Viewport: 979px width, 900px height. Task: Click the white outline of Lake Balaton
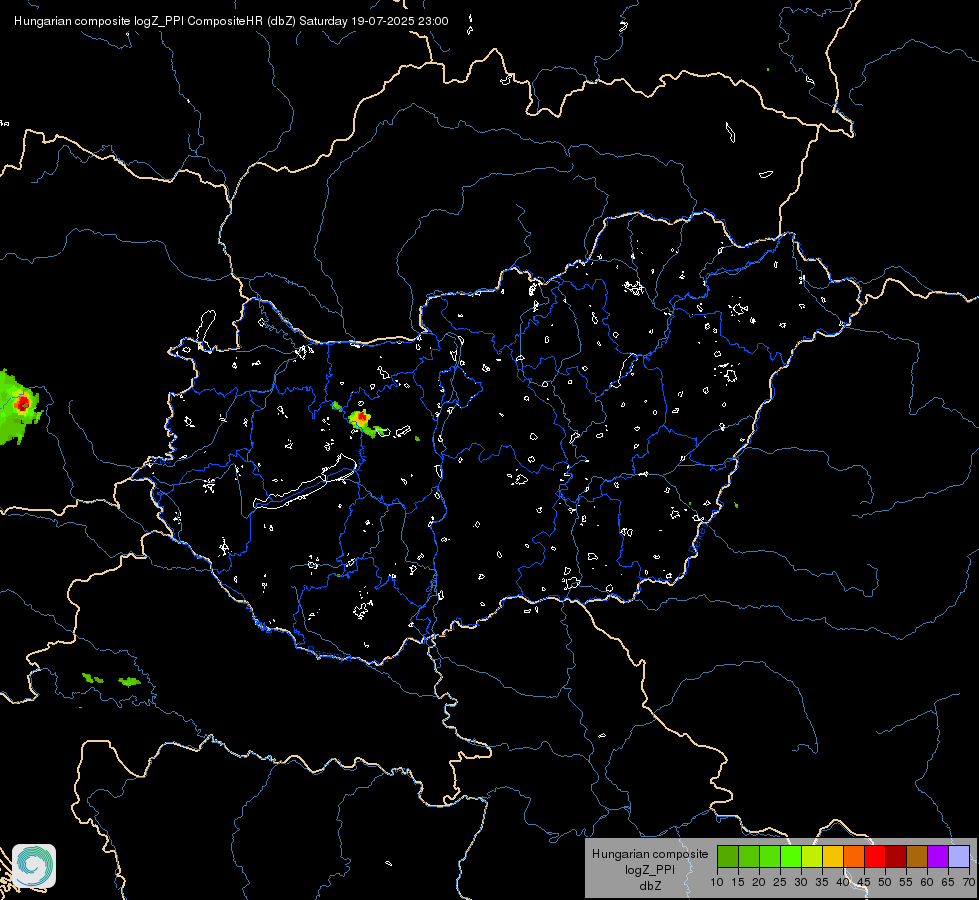coord(305,483)
